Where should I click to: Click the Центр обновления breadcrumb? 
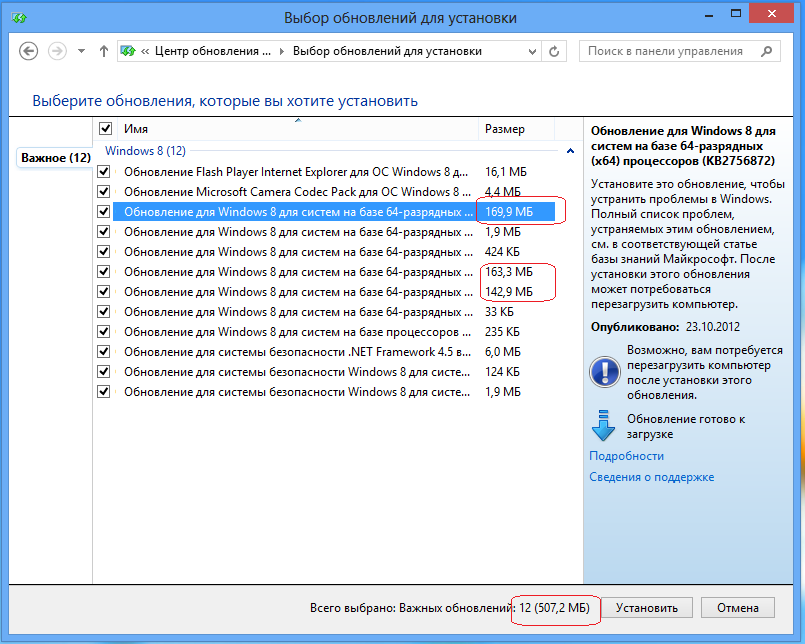pyautogui.click(x=213, y=51)
